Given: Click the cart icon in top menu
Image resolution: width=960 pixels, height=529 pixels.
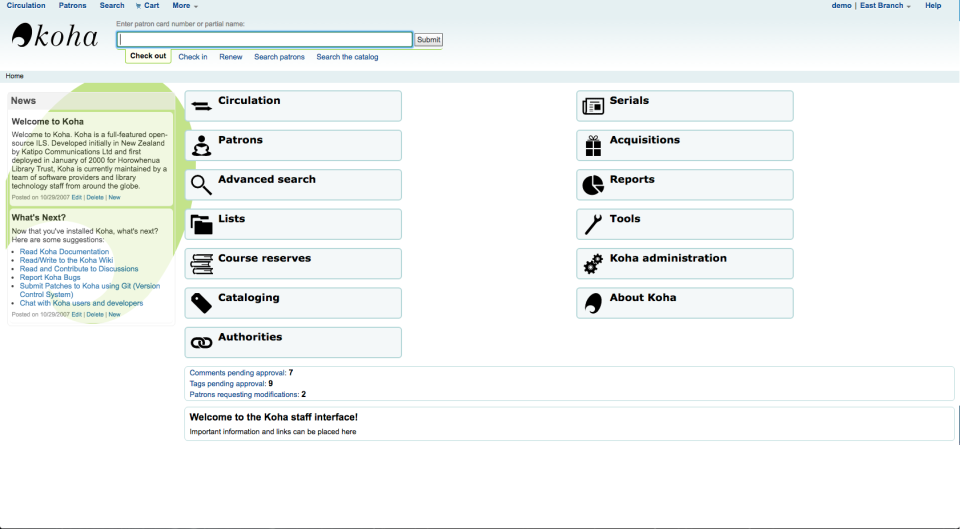Looking at the screenshot, I should 138,6.
